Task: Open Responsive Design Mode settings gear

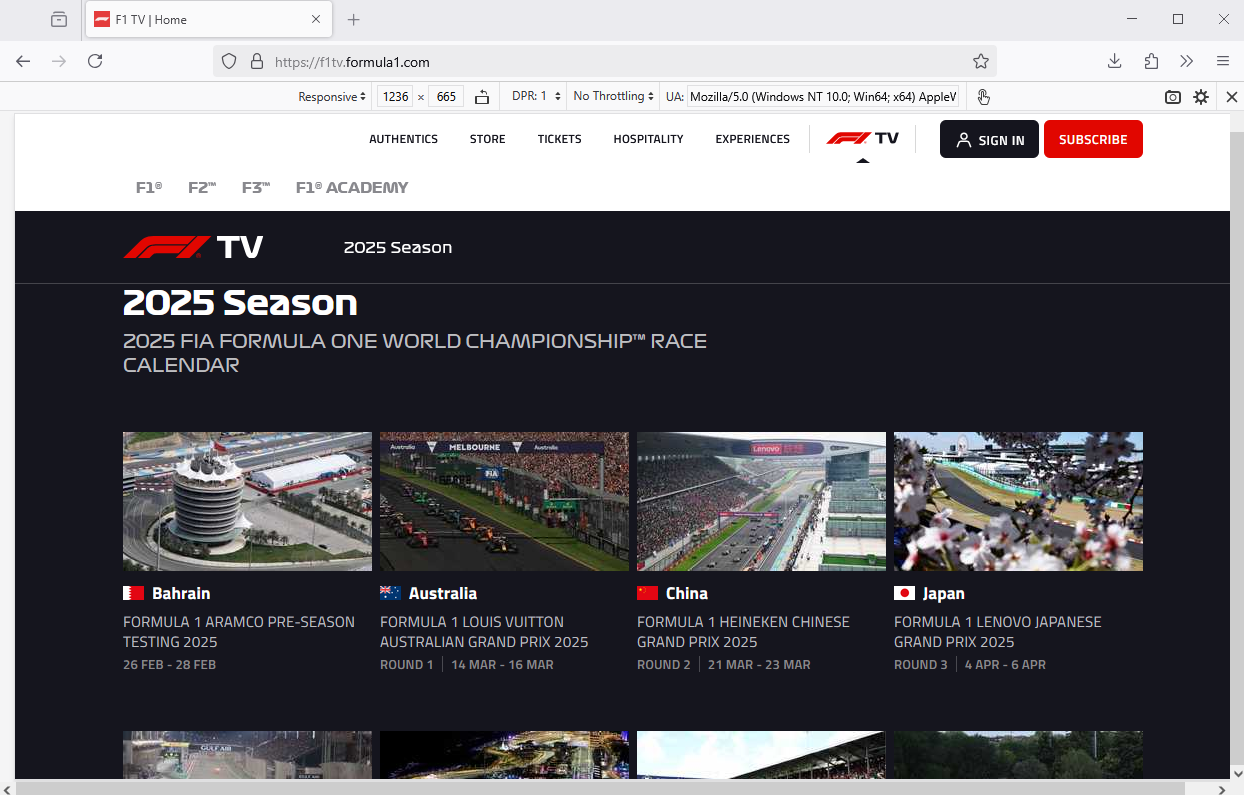Action: pyautogui.click(x=1201, y=97)
